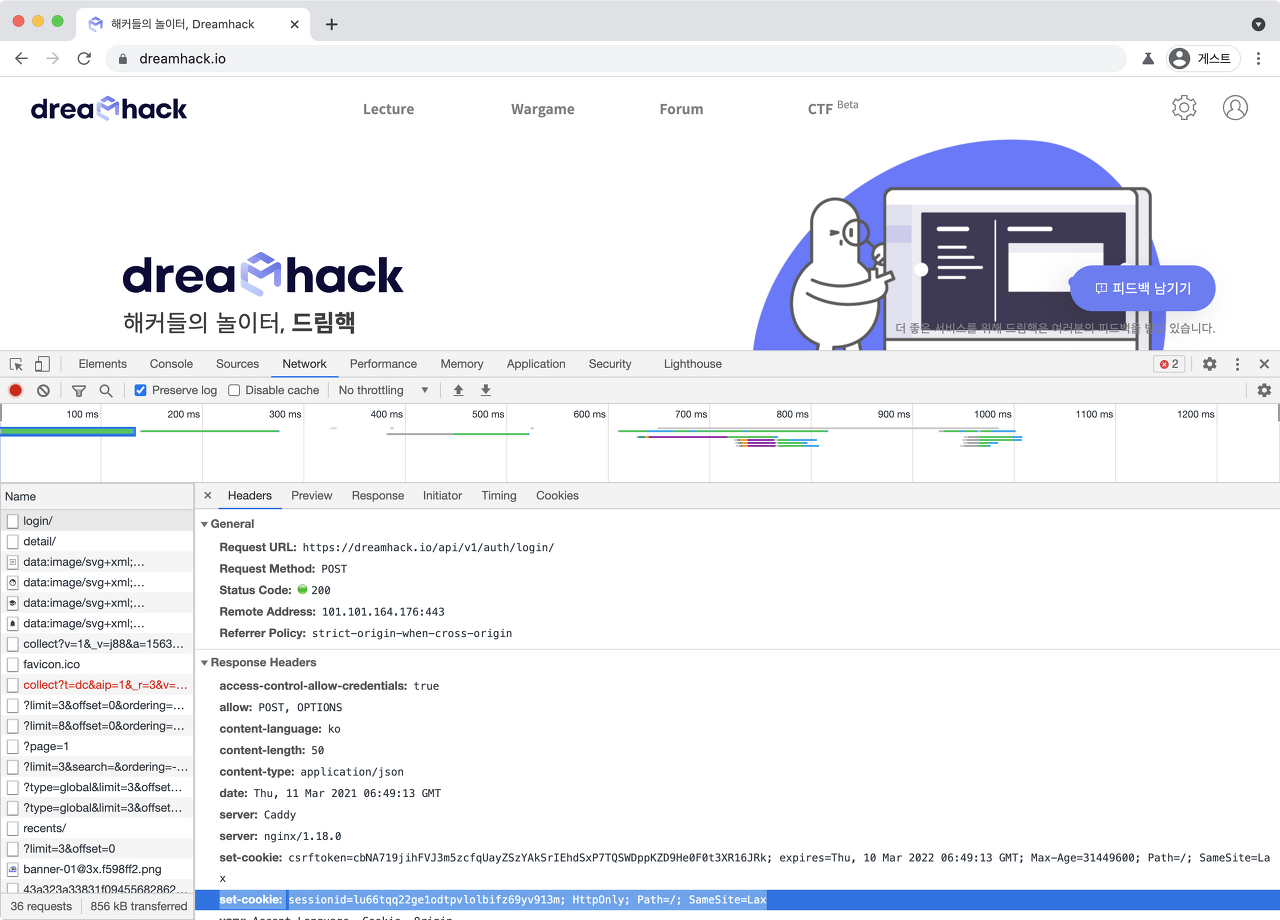
Task: Switch to the Lighthouse panel
Action: point(692,364)
